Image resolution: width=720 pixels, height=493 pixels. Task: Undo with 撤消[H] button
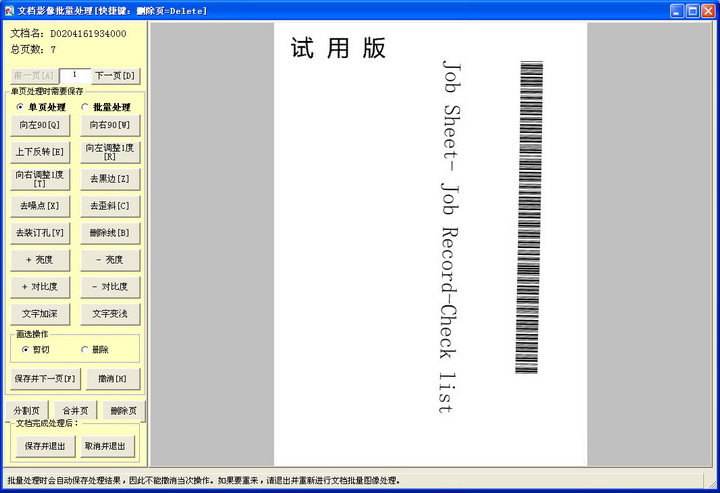tap(113, 379)
